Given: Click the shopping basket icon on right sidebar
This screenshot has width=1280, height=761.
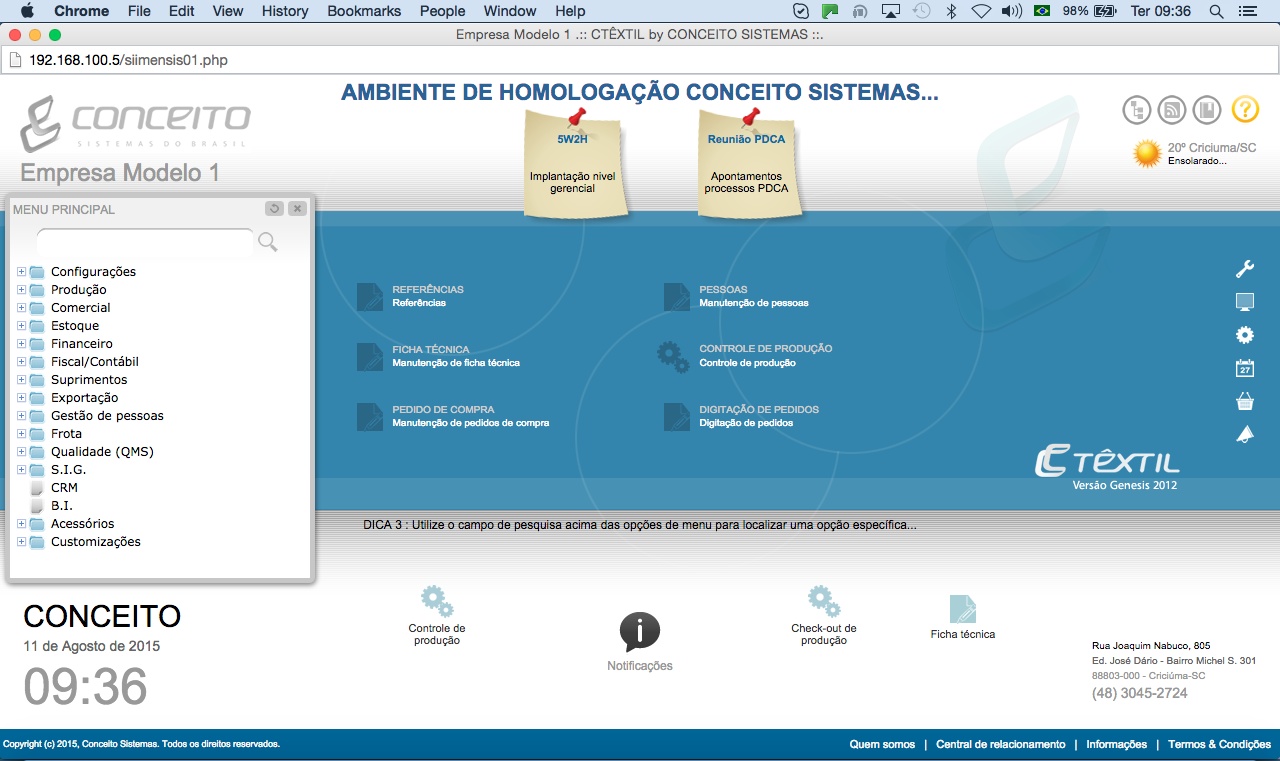Looking at the screenshot, I should coord(1245,401).
